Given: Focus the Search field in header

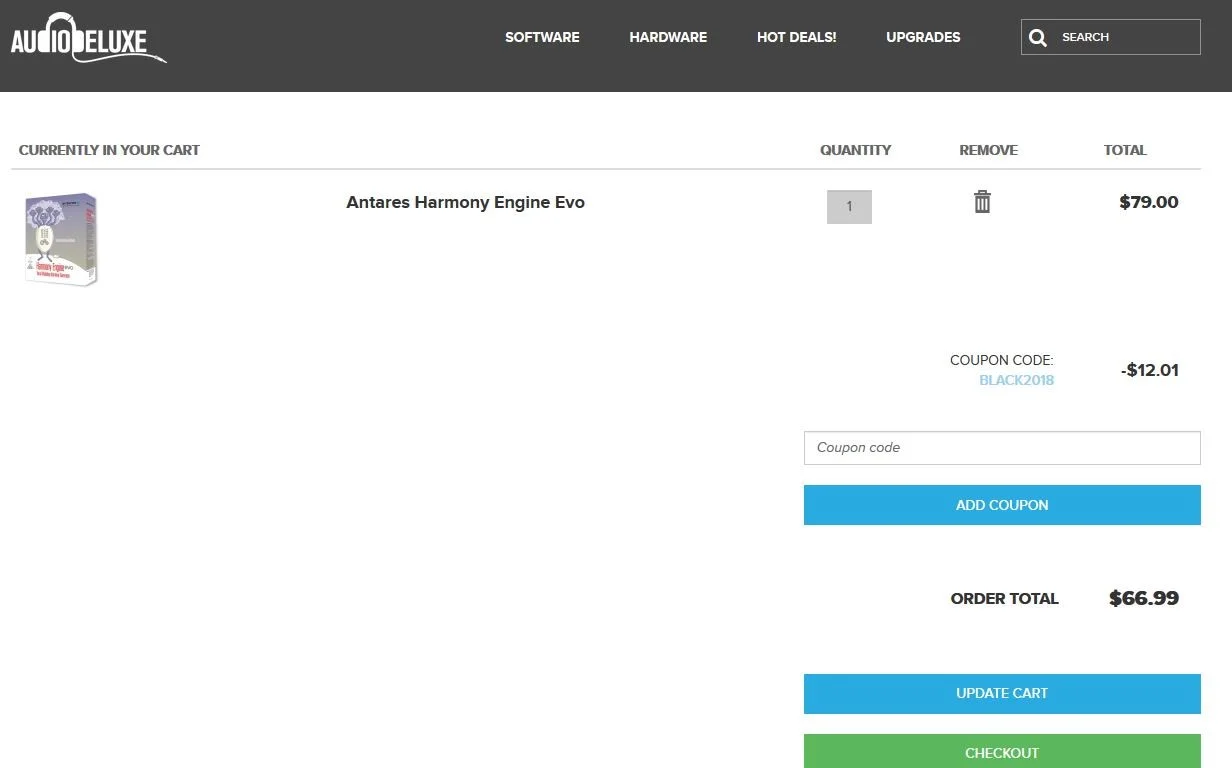Looking at the screenshot, I should click(x=1111, y=37).
